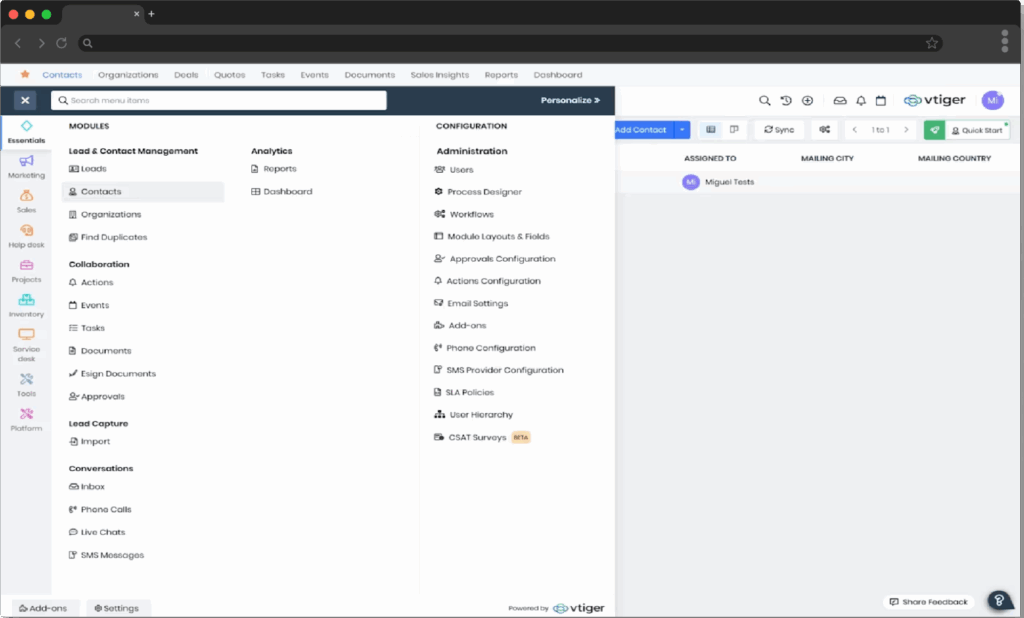This screenshot has height=618, width=1024.
Task: Open SMS Messages module
Action: click(106, 555)
